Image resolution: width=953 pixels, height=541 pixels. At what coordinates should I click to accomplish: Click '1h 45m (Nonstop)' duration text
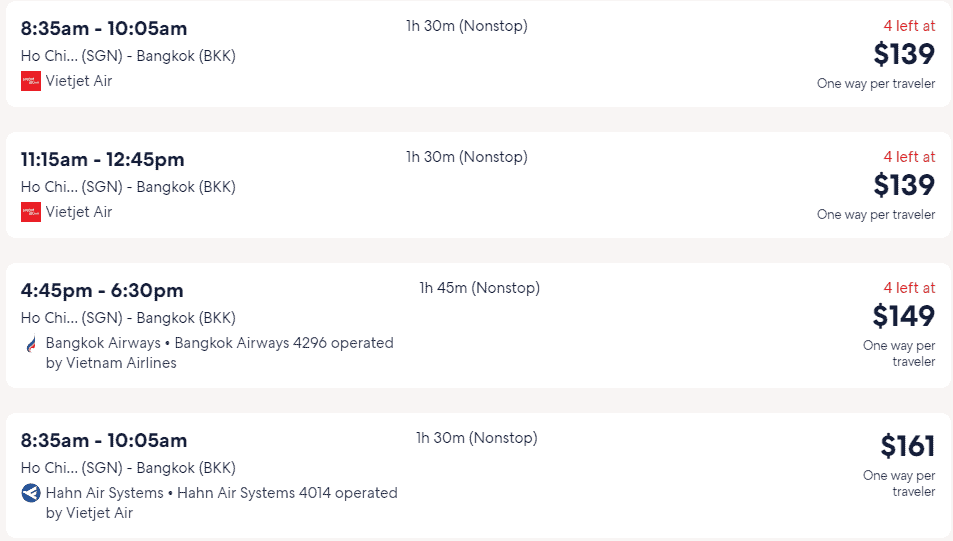pyautogui.click(x=480, y=288)
